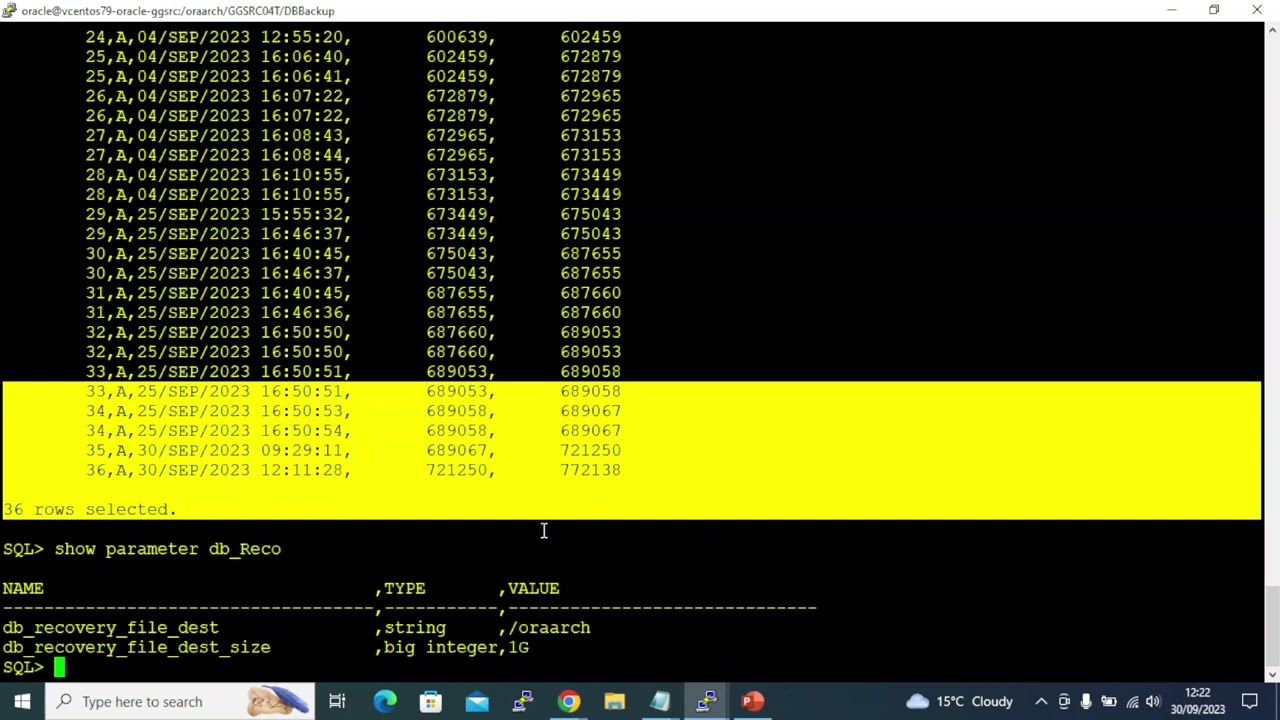1280x720 pixels.
Task: Click timestamp 04/SEP/2023 16:08:44
Action: [x=239, y=155]
